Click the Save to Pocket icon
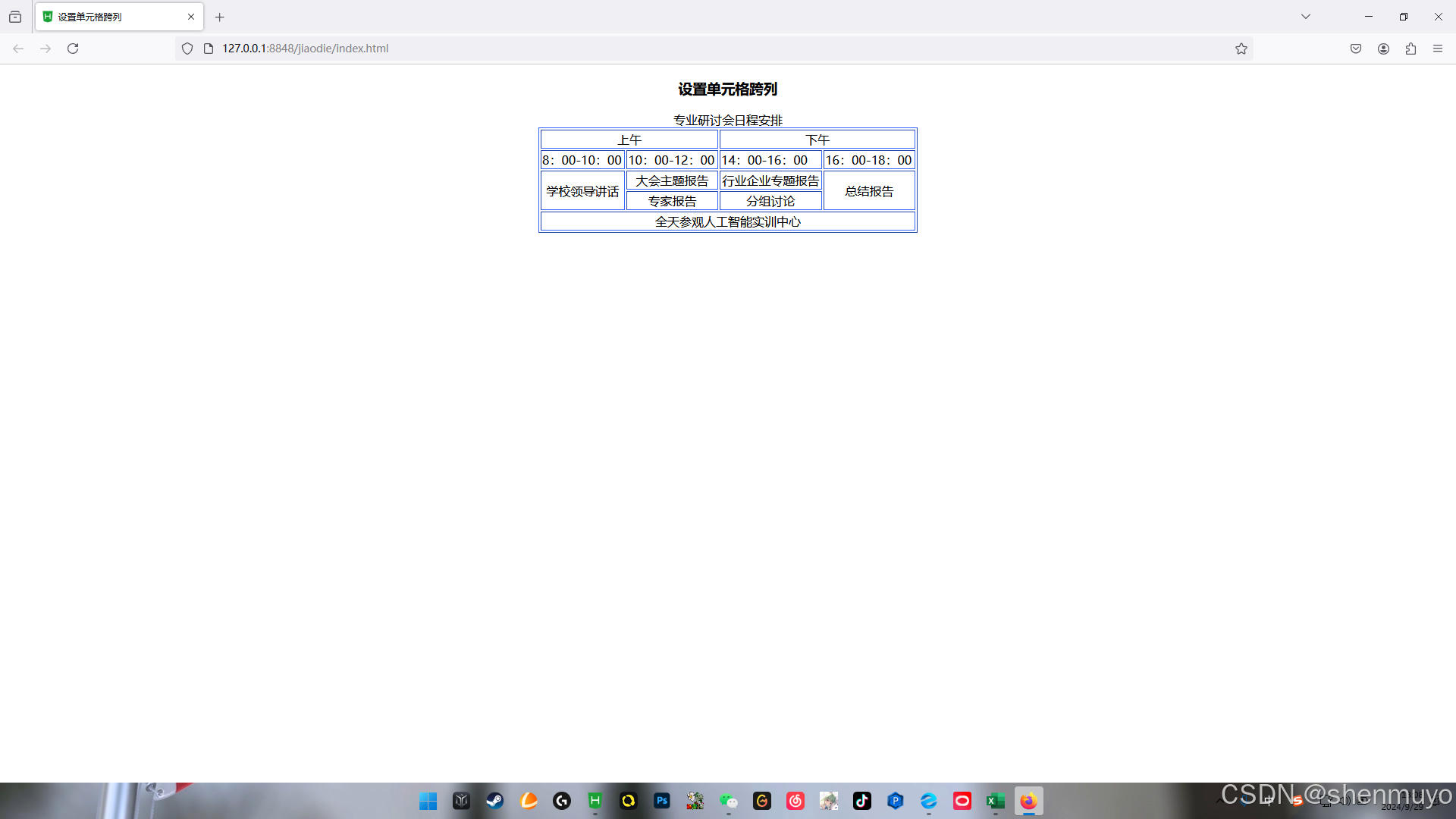The height and width of the screenshot is (819, 1456). pyautogui.click(x=1356, y=49)
